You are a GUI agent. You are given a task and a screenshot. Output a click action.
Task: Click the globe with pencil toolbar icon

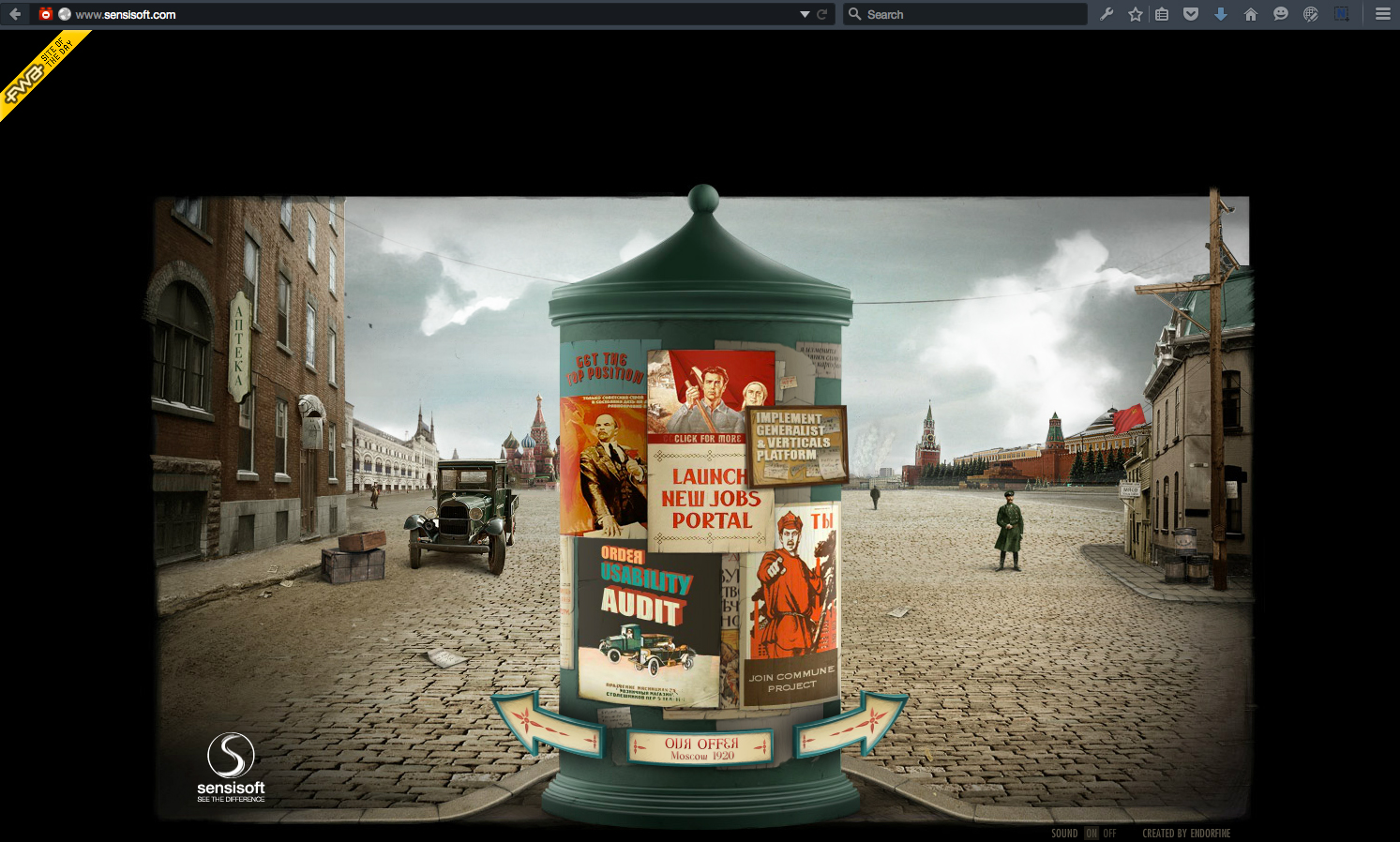tap(1310, 14)
